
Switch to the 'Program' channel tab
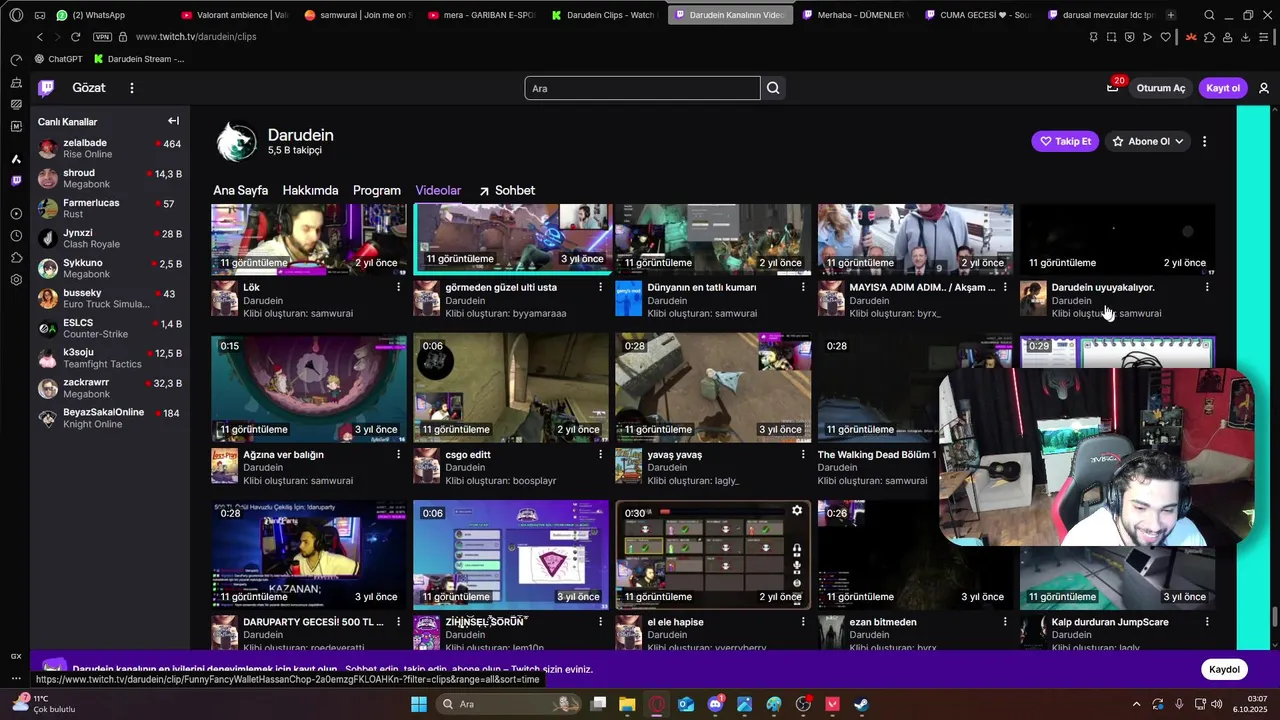(377, 190)
